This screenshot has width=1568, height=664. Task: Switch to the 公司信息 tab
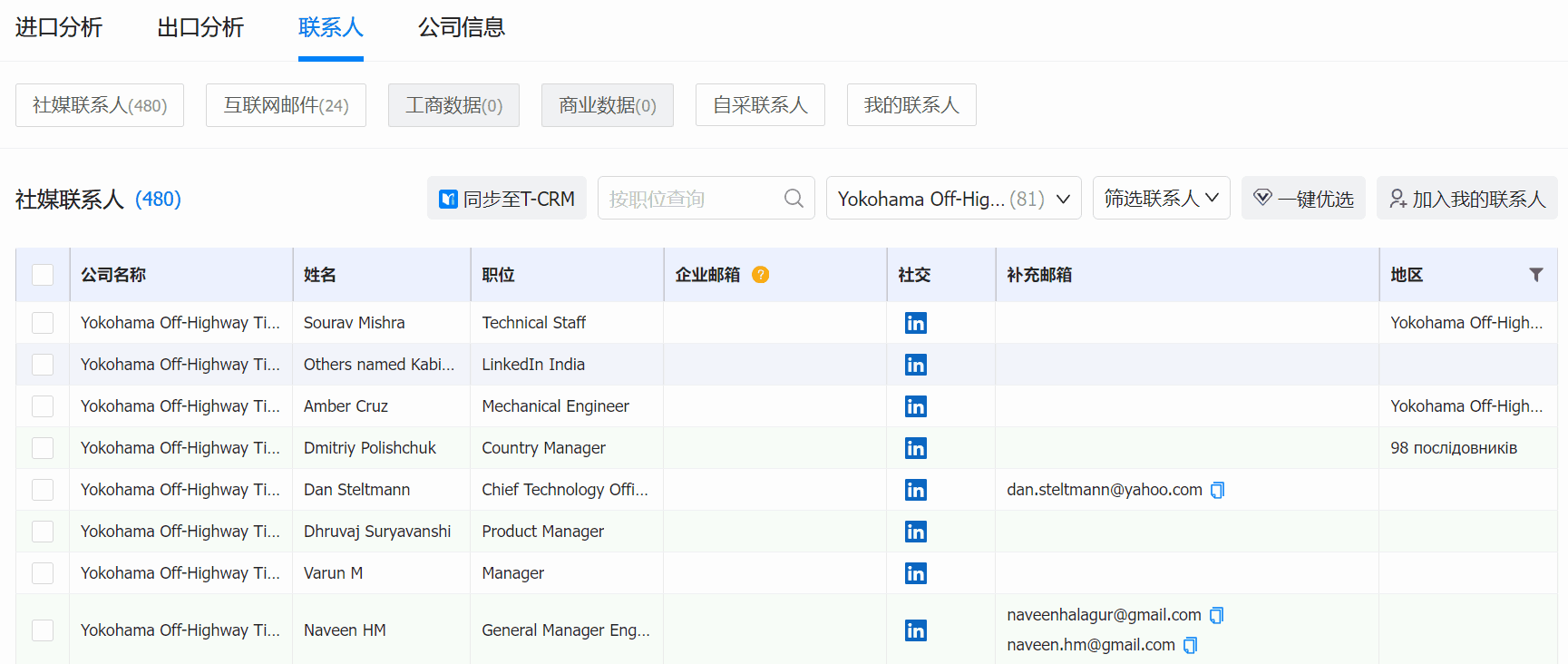click(461, 28)
